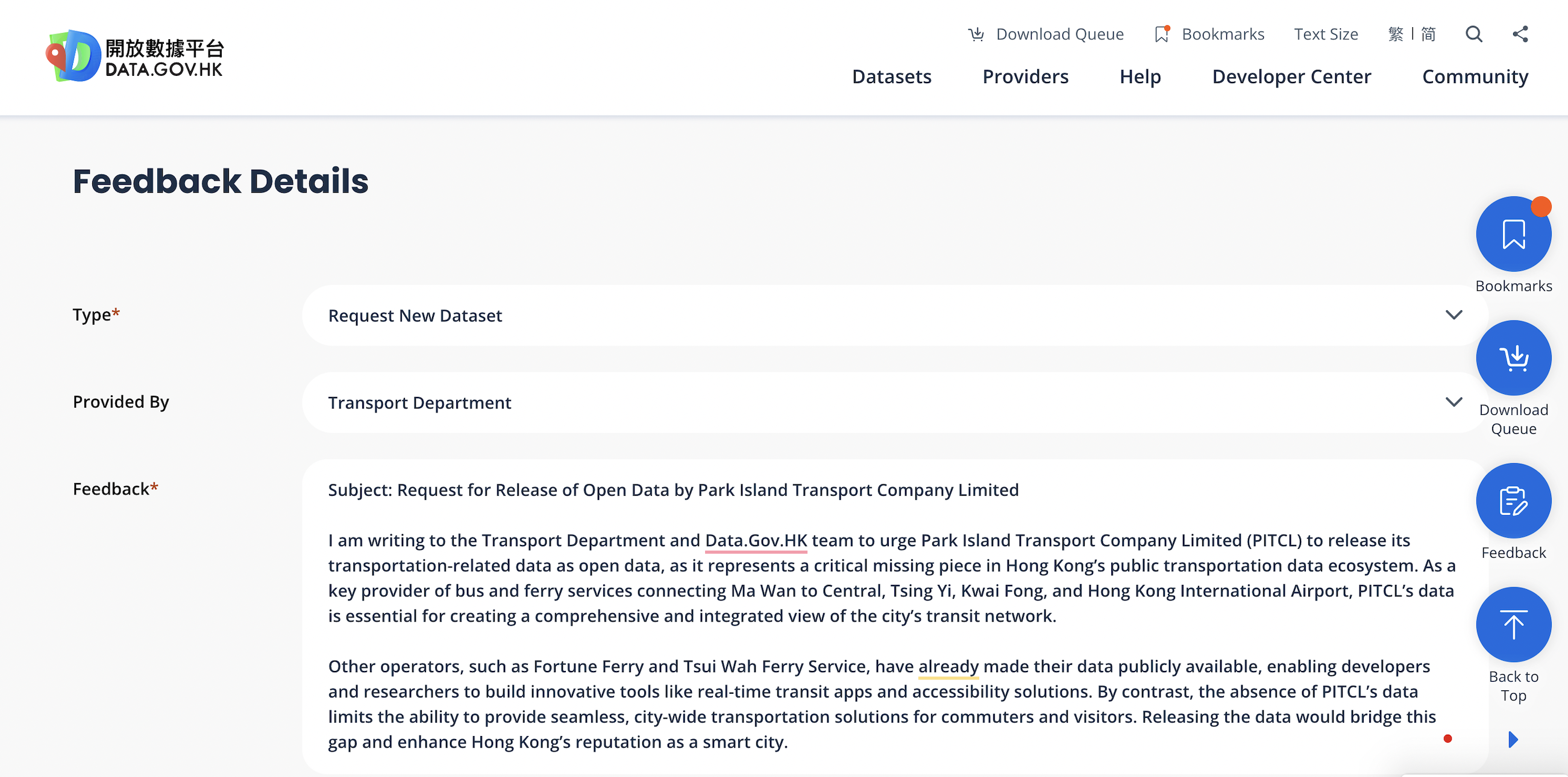Click the floating Bookmarks circle button
Viewport: 1568px width, 777px height.
click(1513, 234)
